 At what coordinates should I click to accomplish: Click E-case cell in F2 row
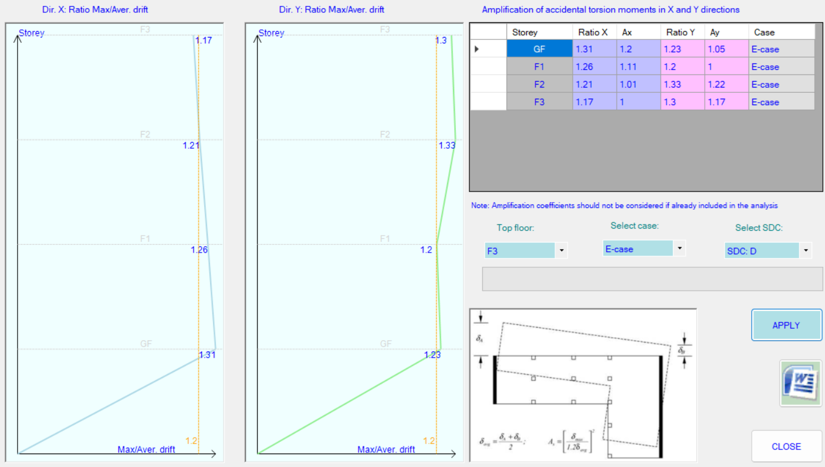pos(781,84)
